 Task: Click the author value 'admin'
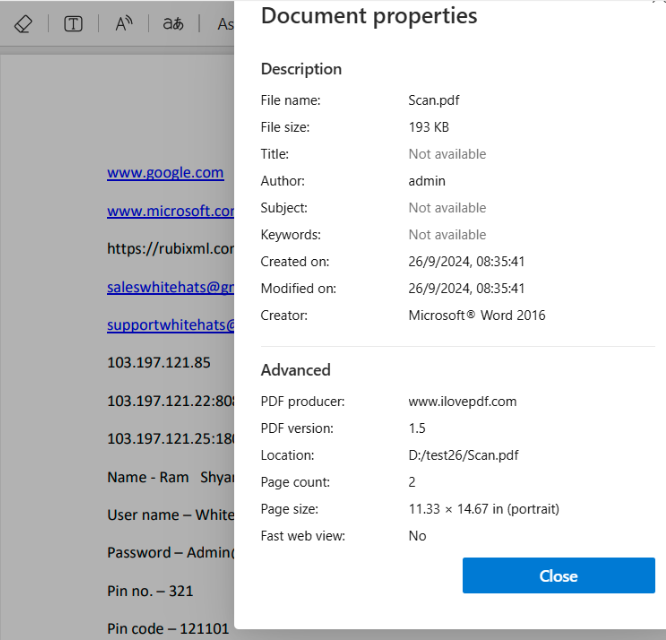(427, 181)
